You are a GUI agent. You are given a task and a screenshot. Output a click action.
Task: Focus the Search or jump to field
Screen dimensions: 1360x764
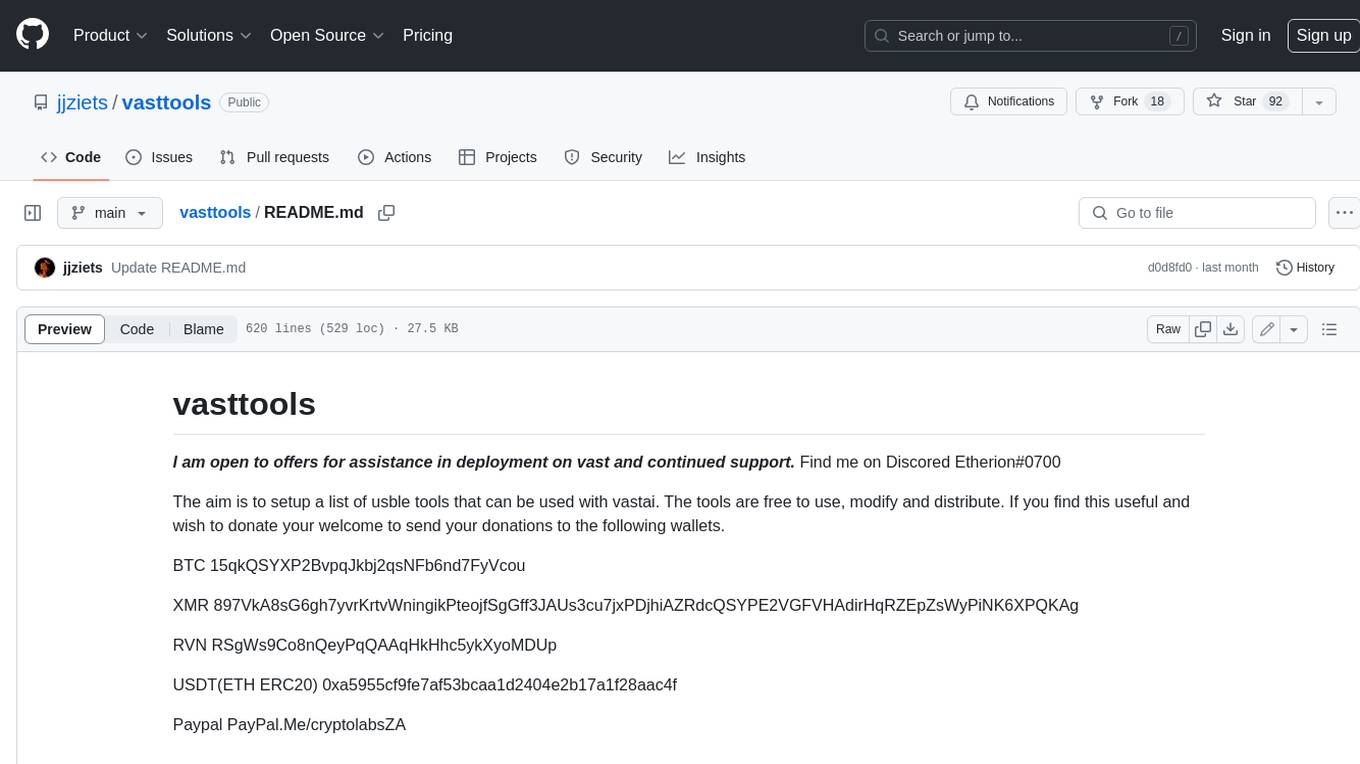[1031, 36]
